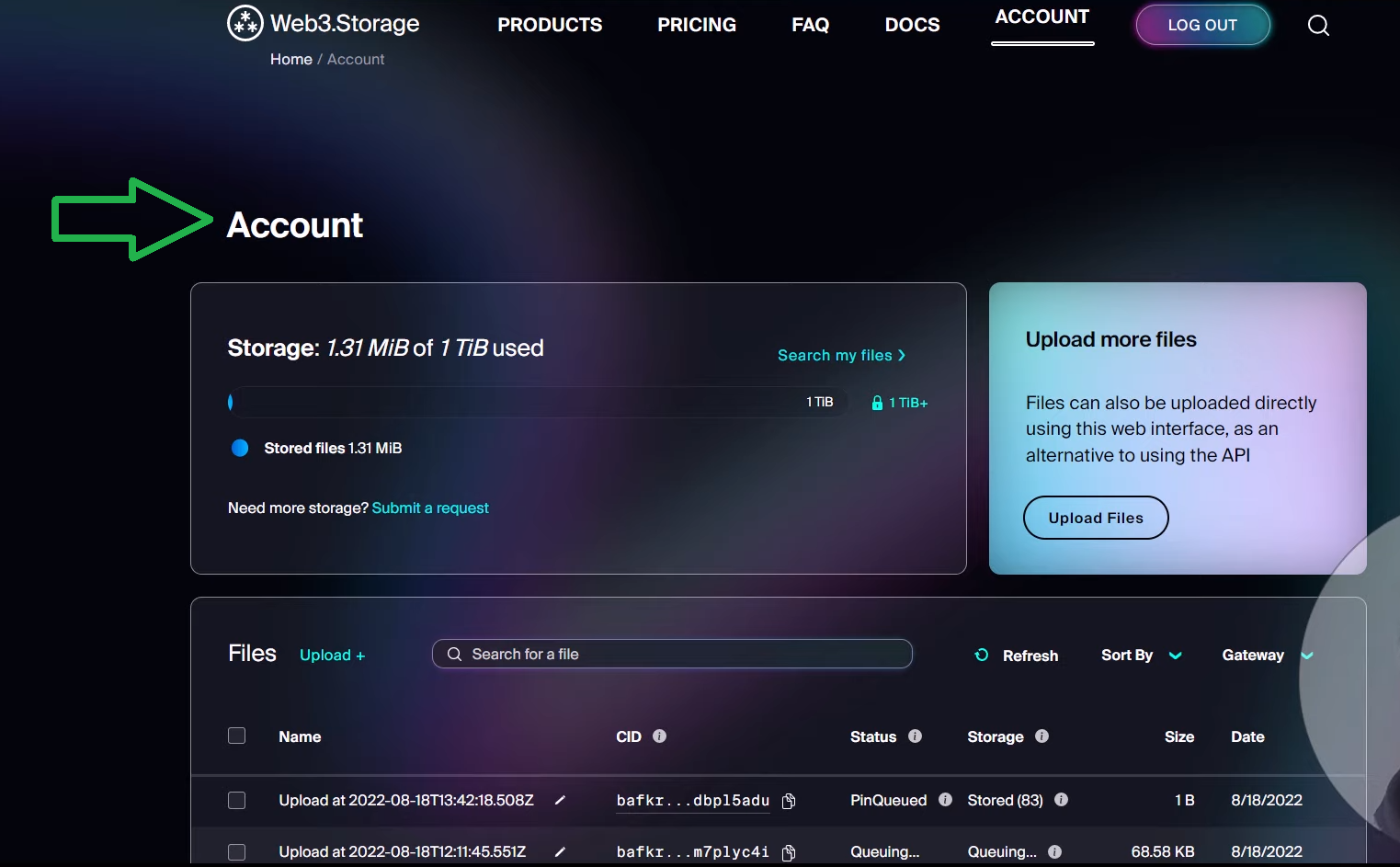Click the Web3.Storage logo icon
This screenshot has width=1400, height=867.
[245, 22]
